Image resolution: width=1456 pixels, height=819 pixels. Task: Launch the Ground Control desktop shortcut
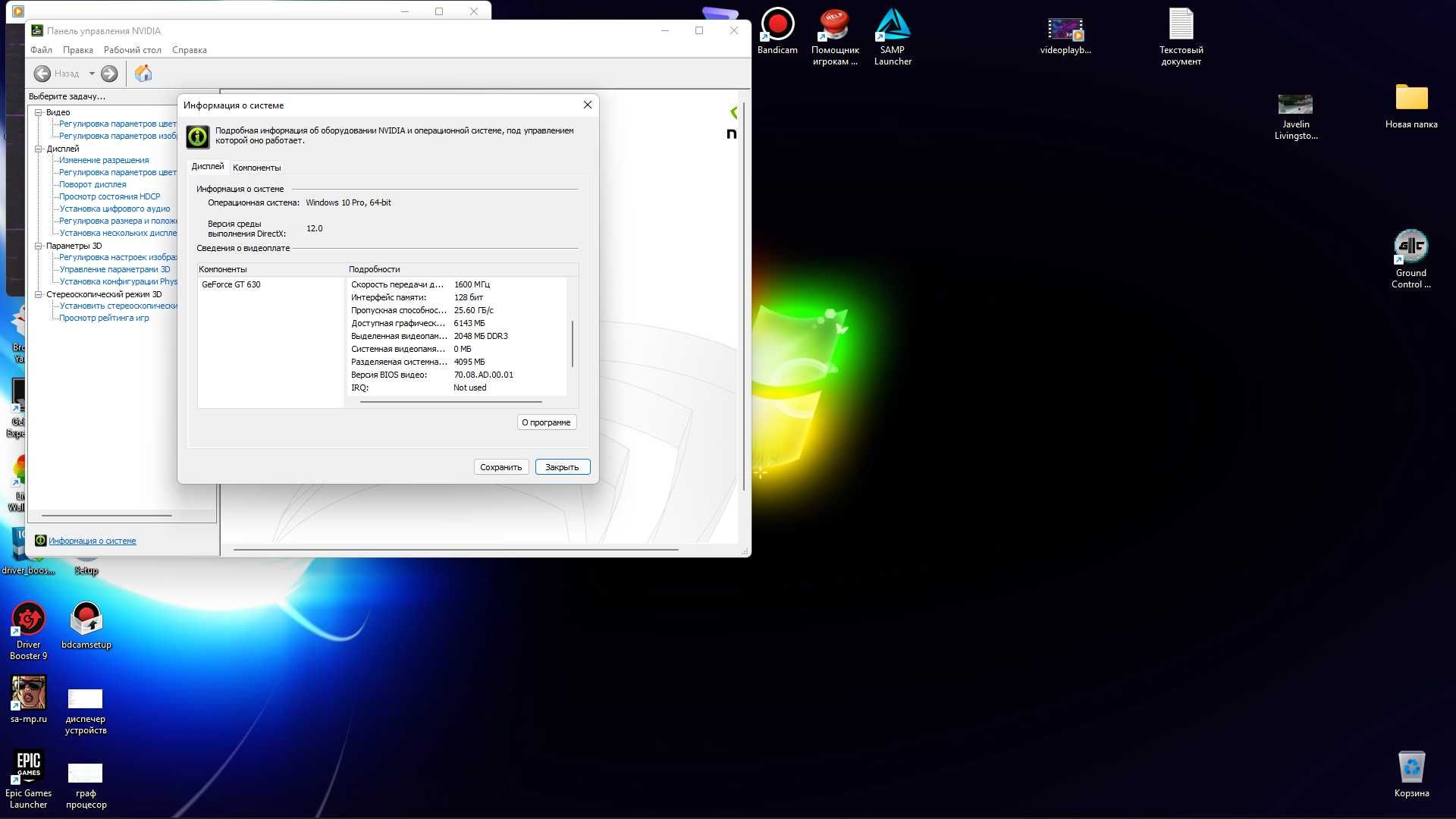(x=1410, y=259)
